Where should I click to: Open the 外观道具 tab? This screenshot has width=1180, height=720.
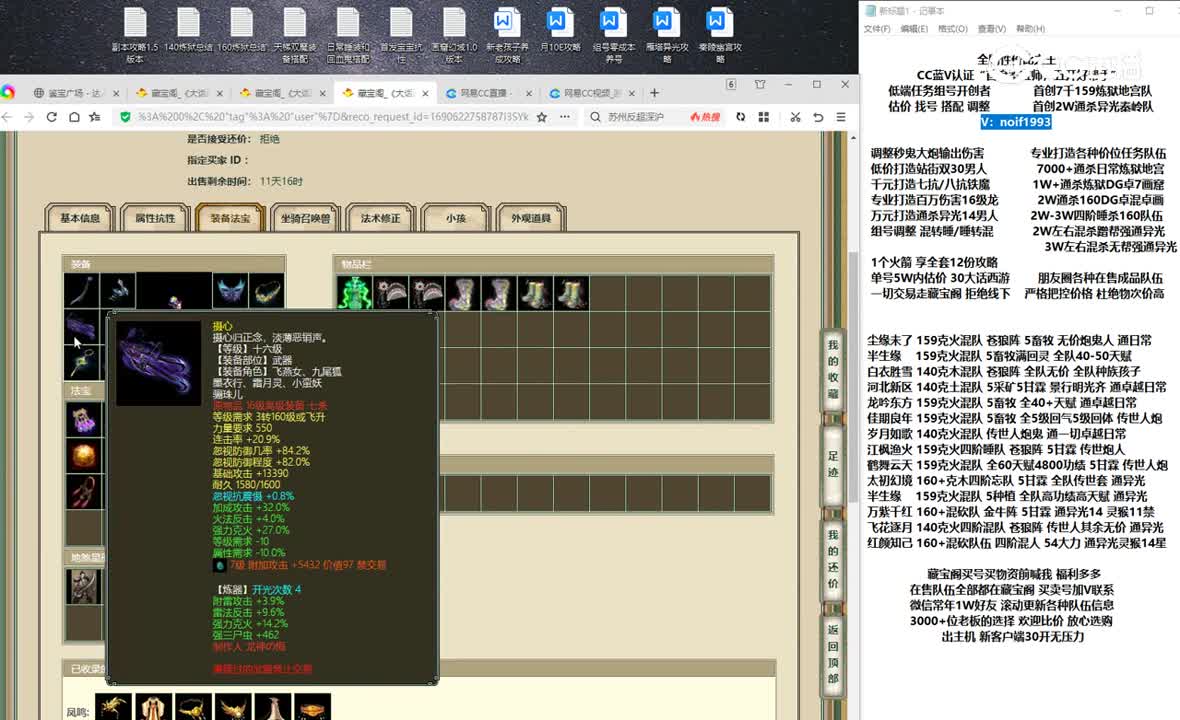pos(531,218)
